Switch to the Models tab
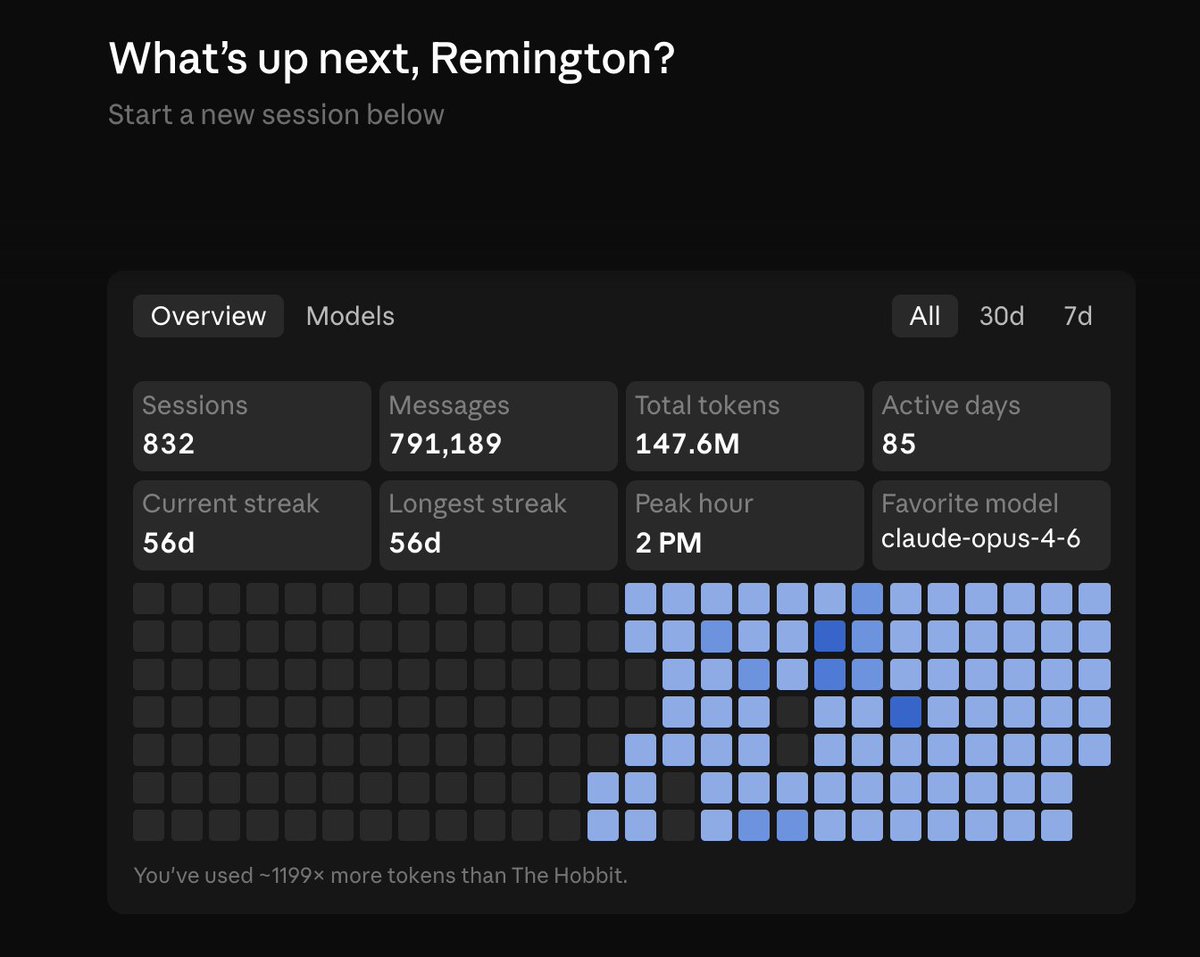 349,316
